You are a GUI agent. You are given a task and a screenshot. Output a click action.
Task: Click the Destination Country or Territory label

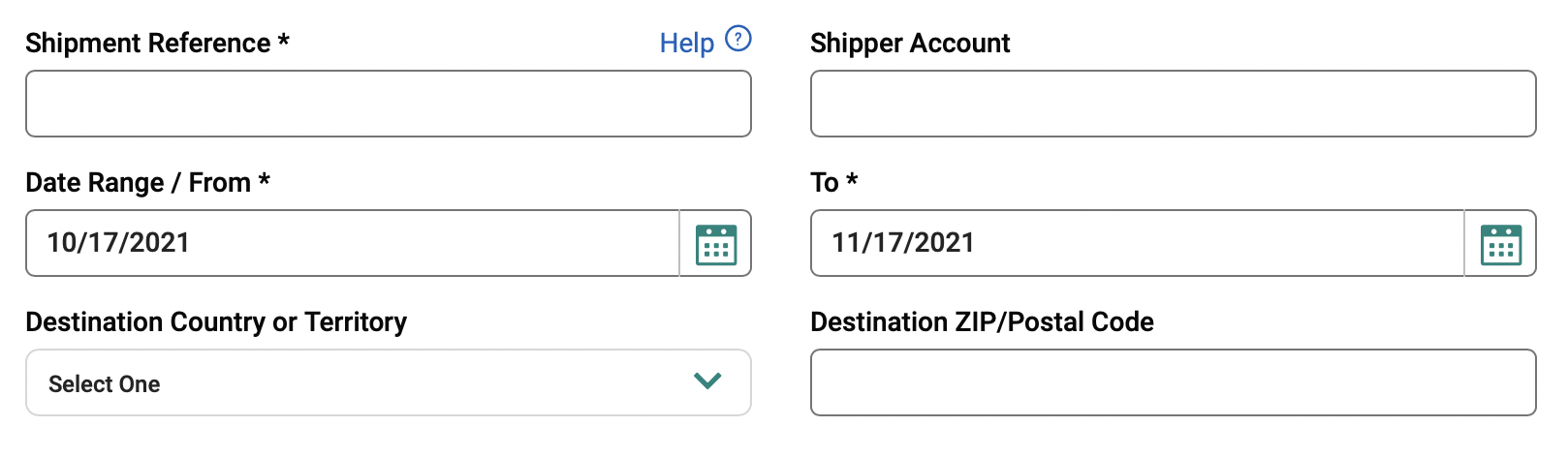(x=216, y=322)
